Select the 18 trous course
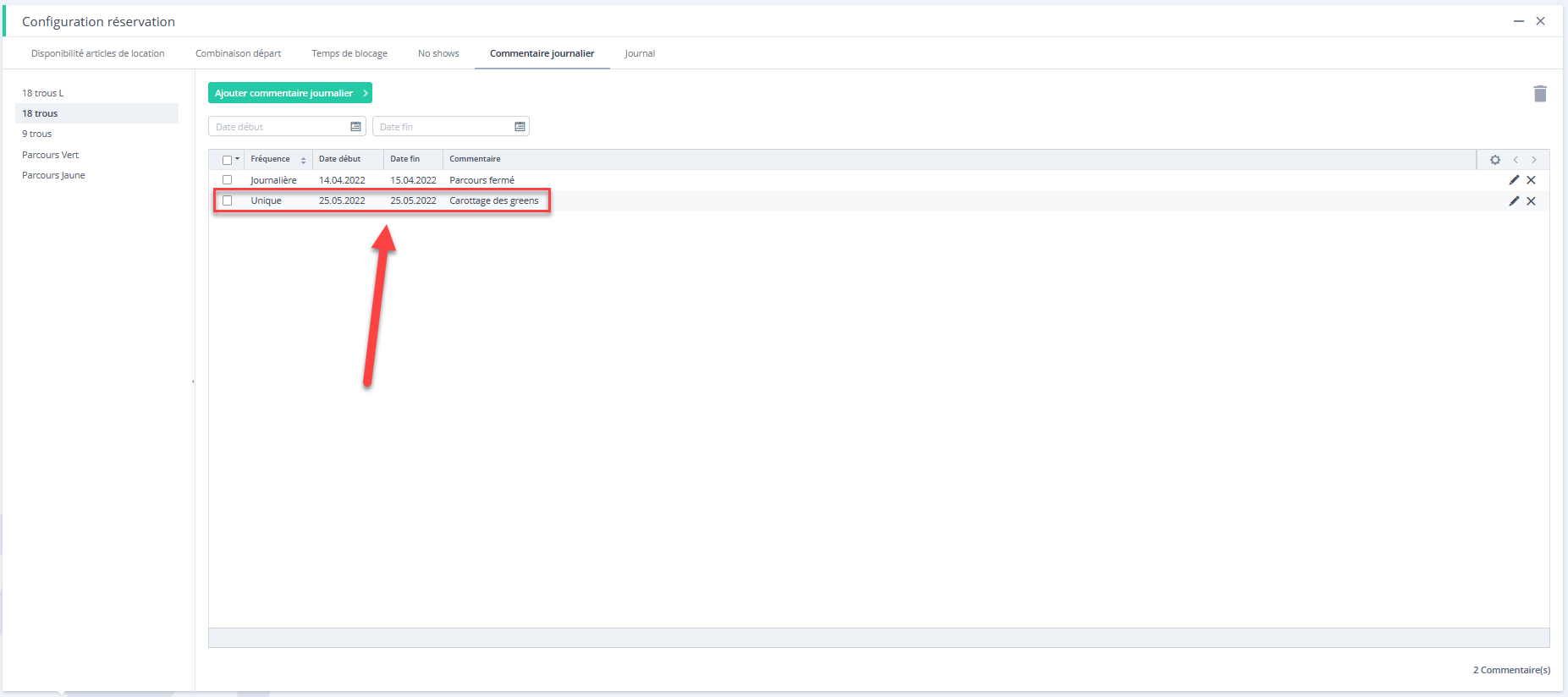This screenshot has height=697, width=1568. 96,113
